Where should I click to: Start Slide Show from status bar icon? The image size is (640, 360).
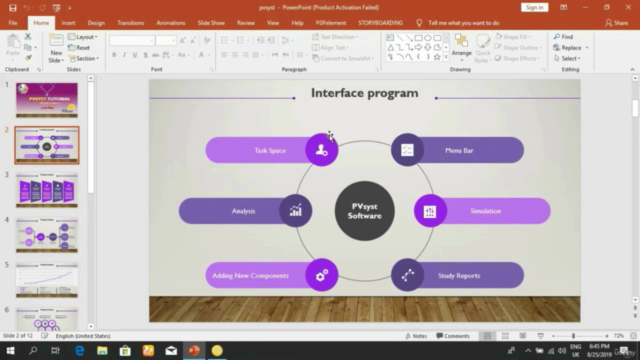point(540,336)
